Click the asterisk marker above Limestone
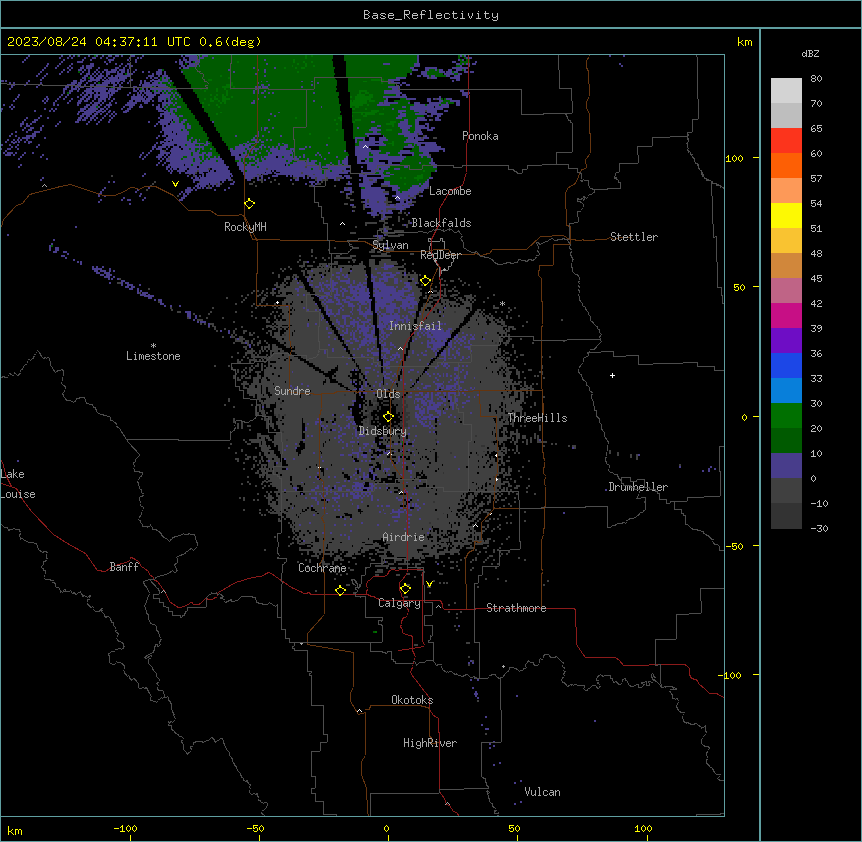This screenshot has width=862, height=842. coord(153,346)
